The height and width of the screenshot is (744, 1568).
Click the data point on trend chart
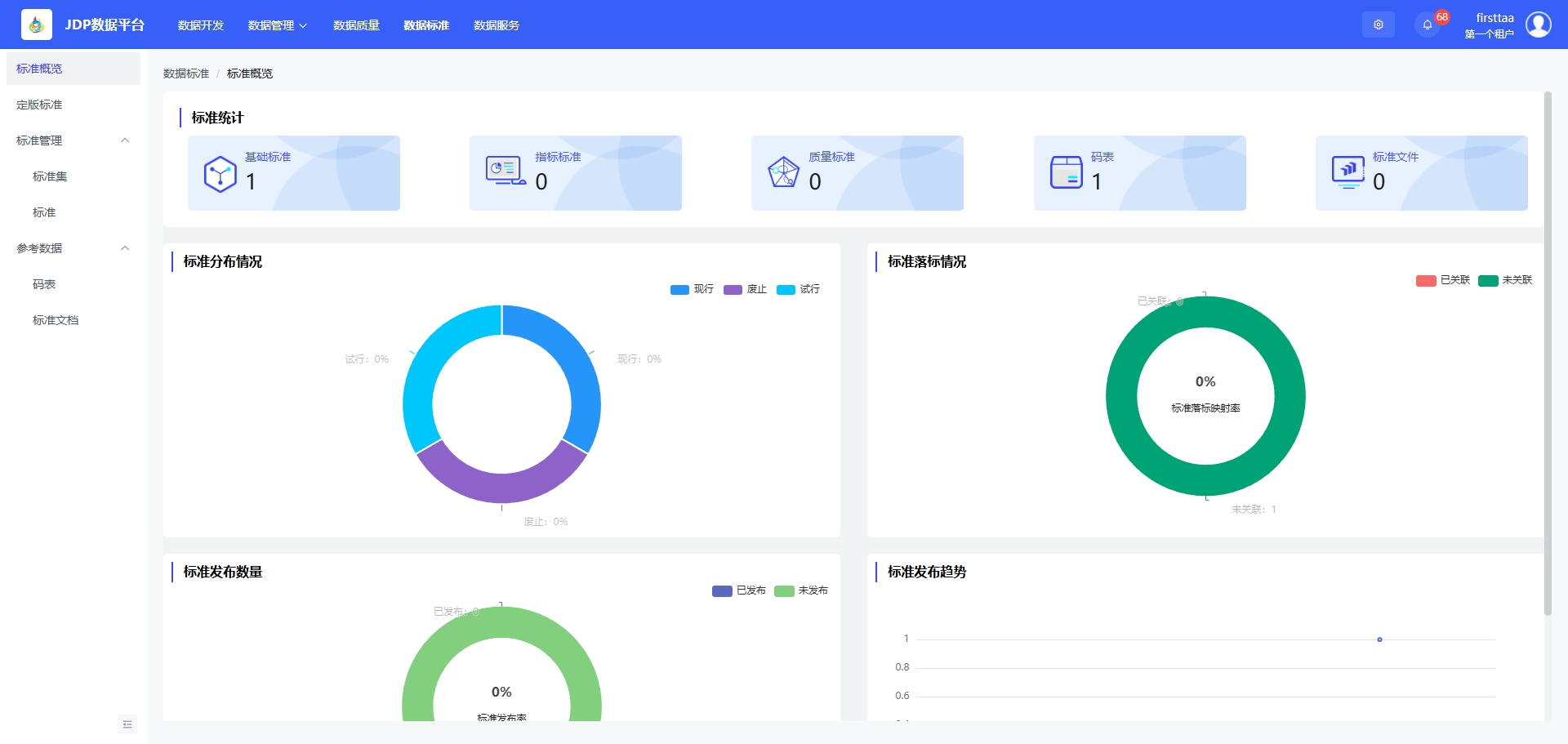(1379, 639)
